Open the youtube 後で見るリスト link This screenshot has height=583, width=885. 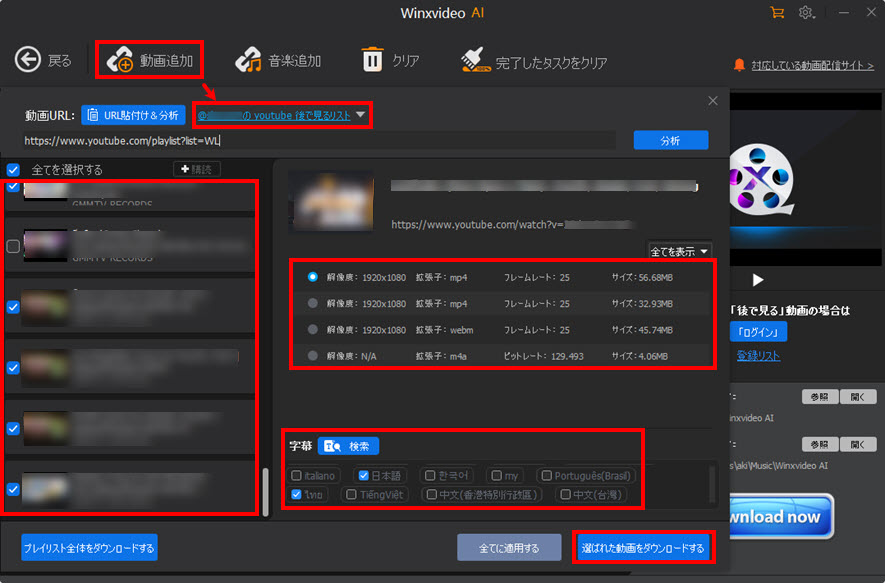point(274,115)
